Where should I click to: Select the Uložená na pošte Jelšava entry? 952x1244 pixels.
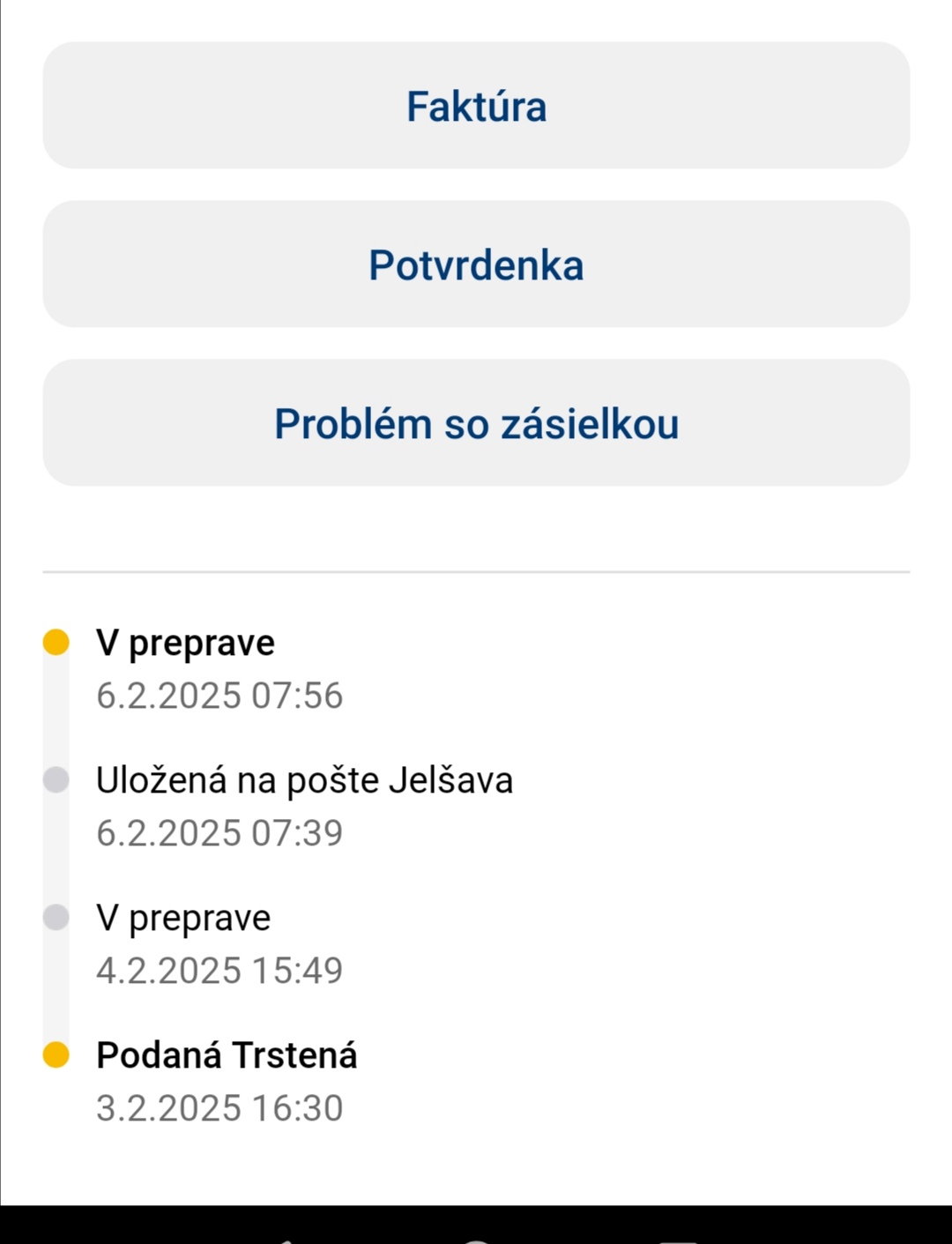coord(304,780)
